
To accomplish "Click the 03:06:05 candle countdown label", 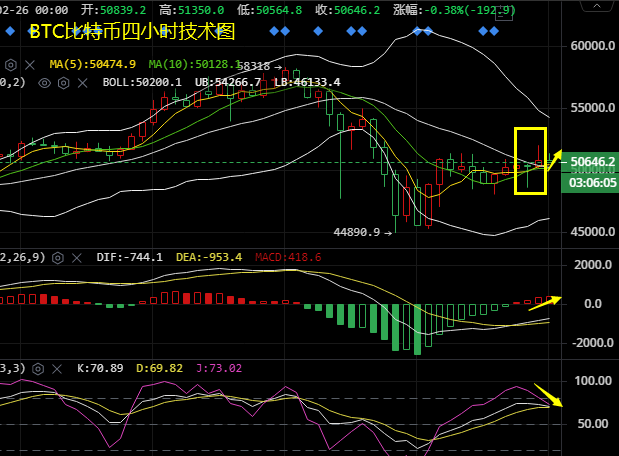I will pos(592,183).
